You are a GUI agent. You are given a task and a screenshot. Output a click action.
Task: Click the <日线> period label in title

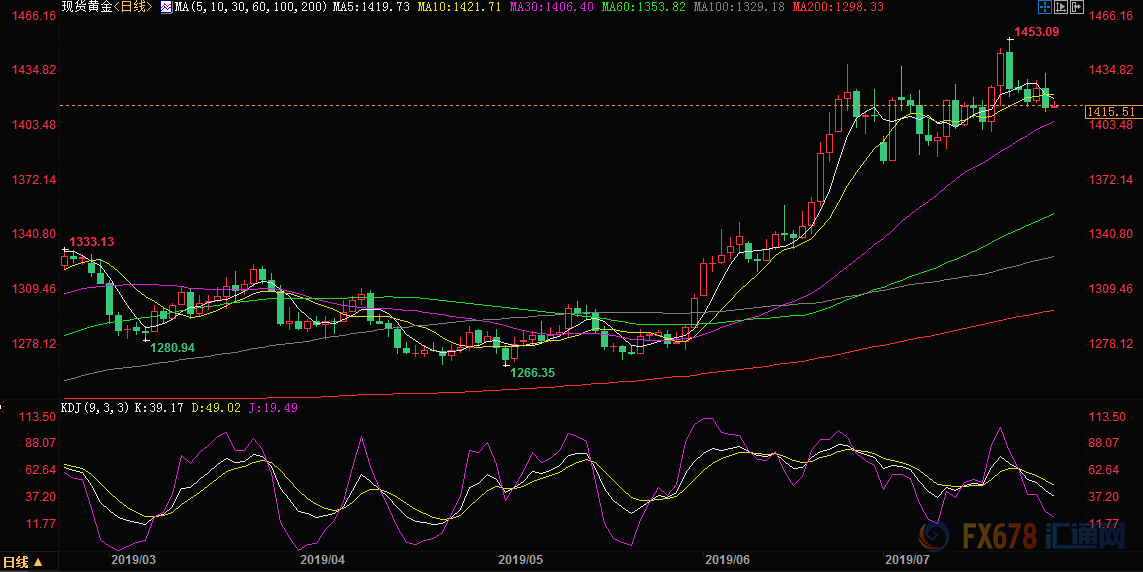click(133, 7)
